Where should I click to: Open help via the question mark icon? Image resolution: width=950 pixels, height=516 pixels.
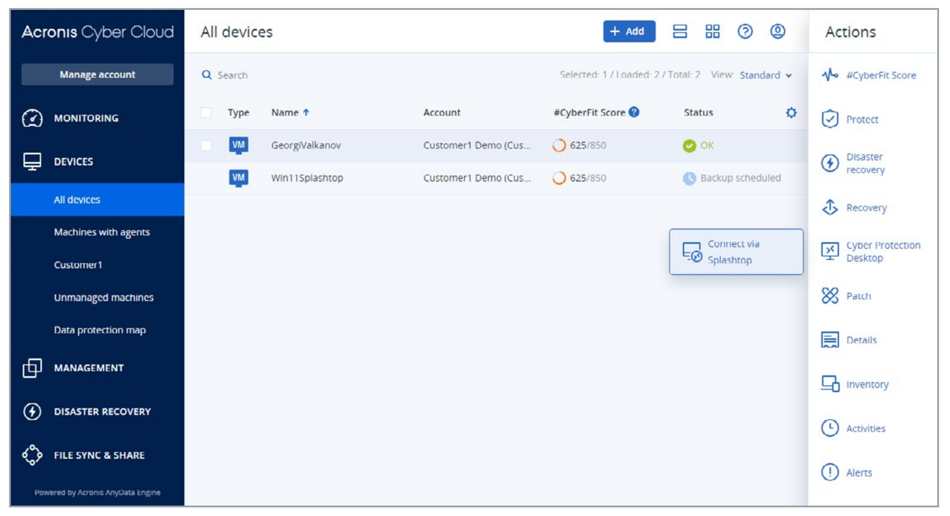[x=745, y=31]
